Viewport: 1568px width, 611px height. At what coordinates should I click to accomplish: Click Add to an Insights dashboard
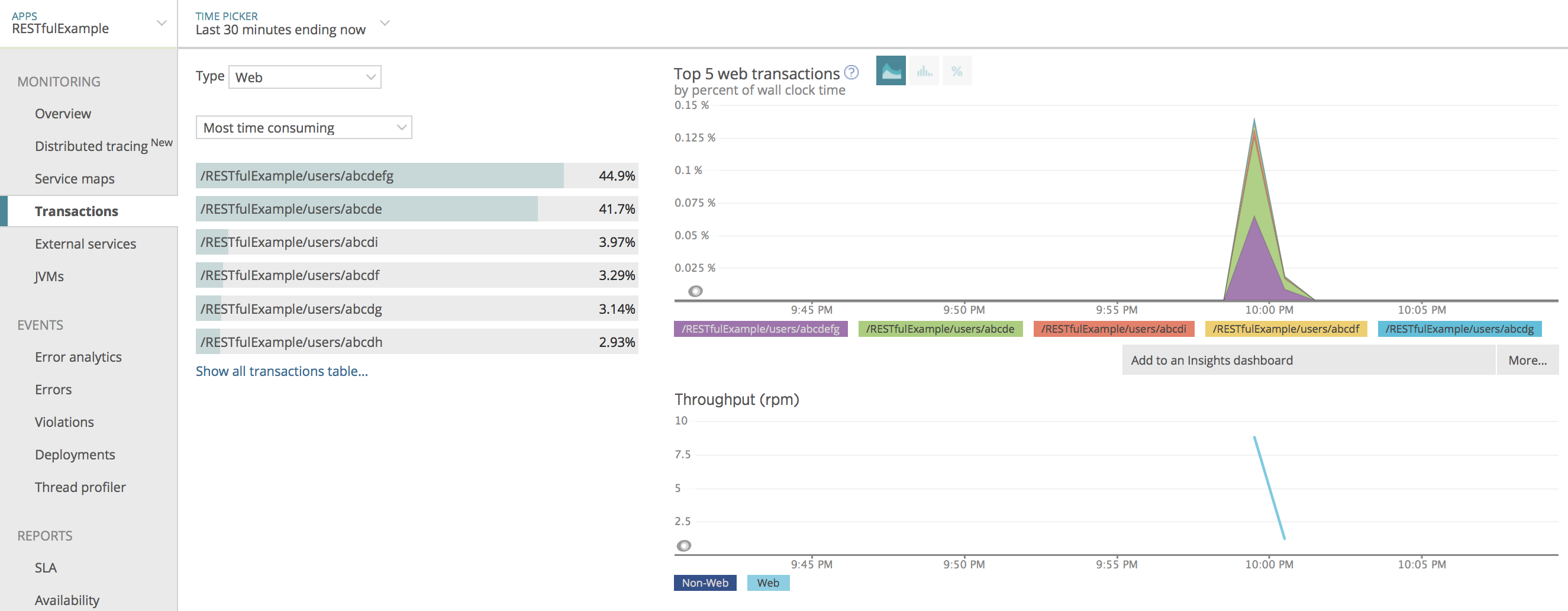click(1211, 360)
